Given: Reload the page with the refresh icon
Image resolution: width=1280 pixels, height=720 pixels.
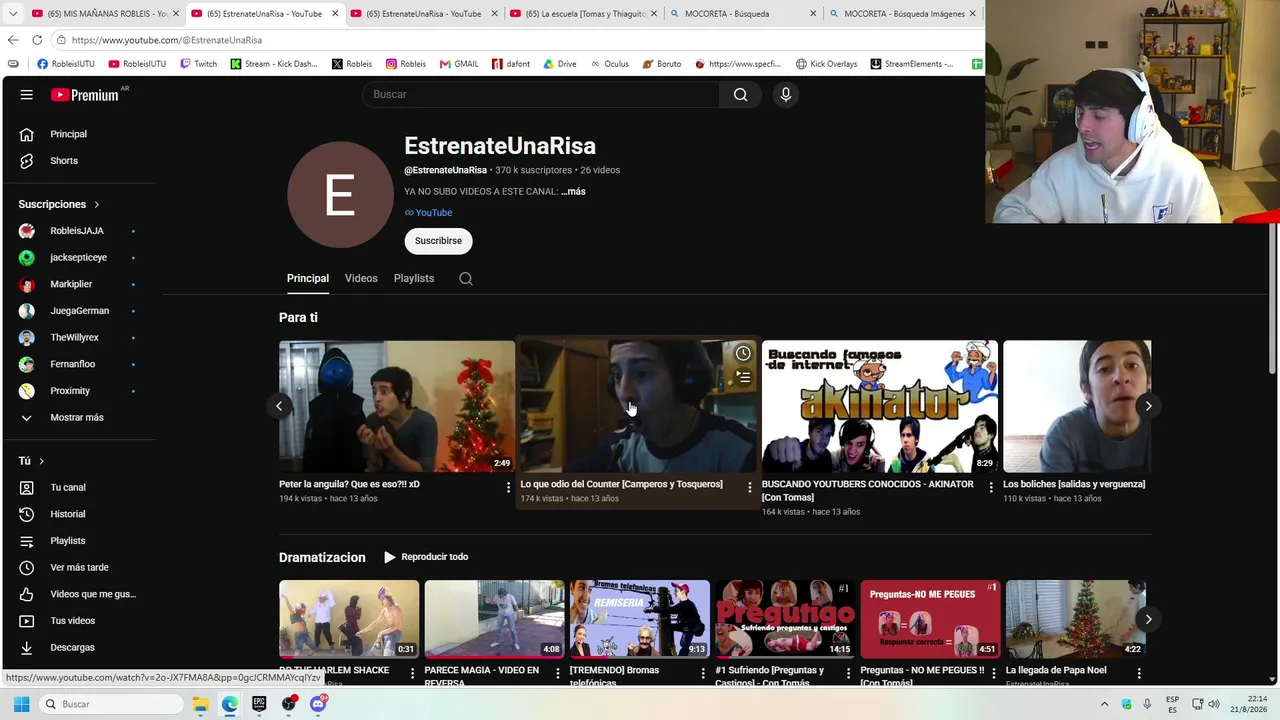Looking at the screenshot, I should click(x=37, y=40).
